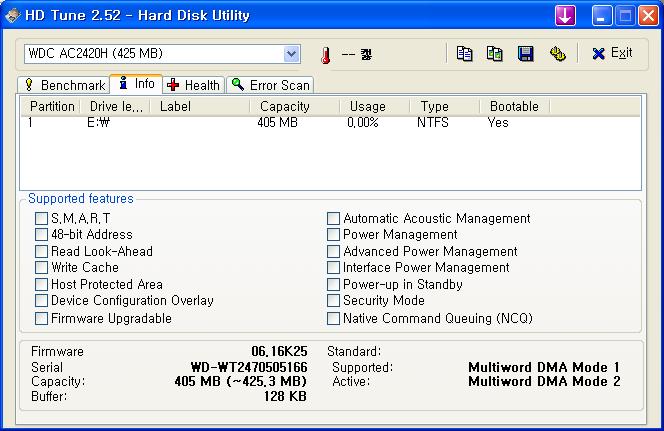Screen dimensions: 664x431
Task: Close the HD Tune window
Action: (x=648, y=16)
